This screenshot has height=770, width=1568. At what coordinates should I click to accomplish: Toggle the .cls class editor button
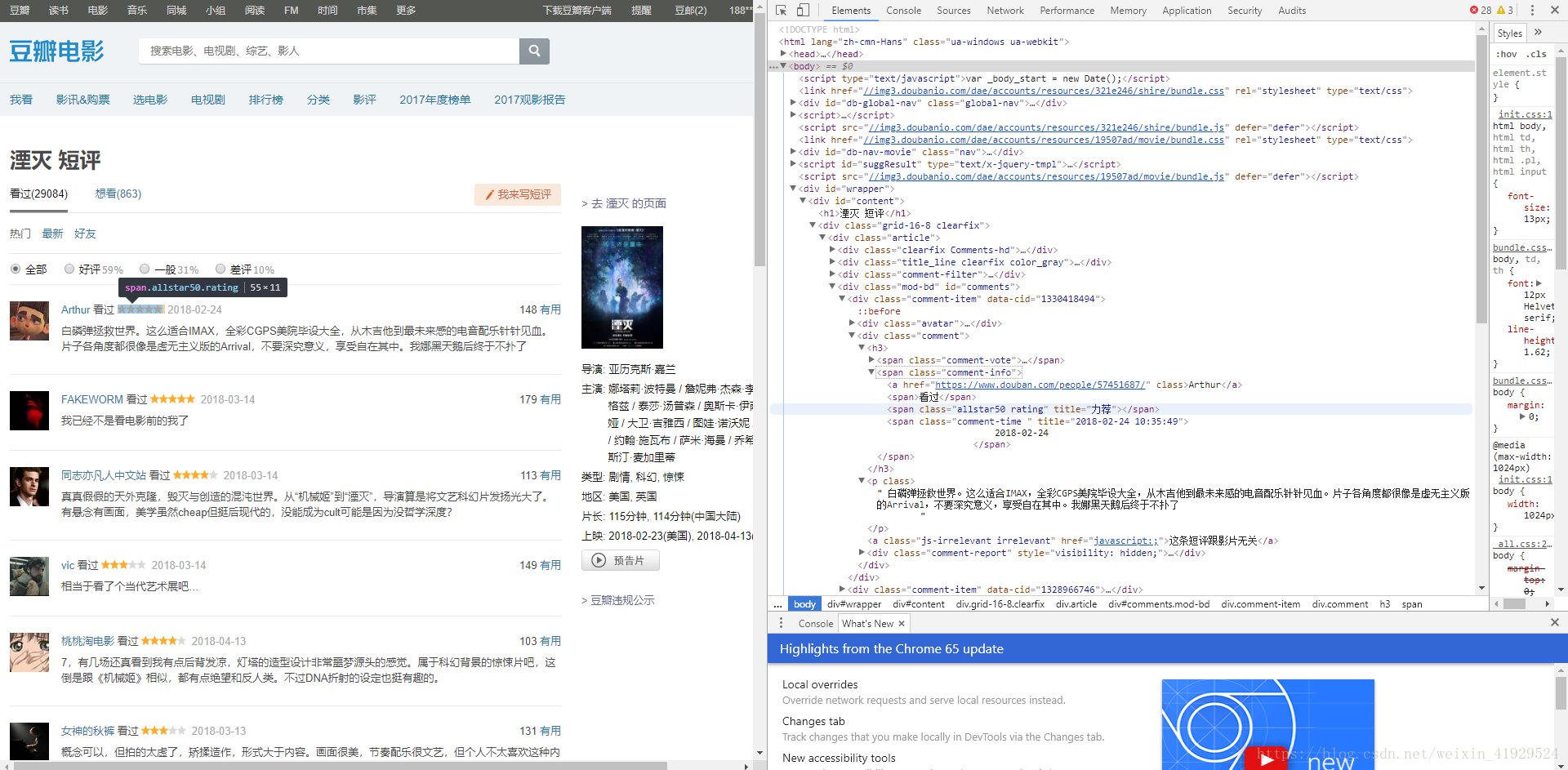pyautogui.click(x=1536, y=54)
